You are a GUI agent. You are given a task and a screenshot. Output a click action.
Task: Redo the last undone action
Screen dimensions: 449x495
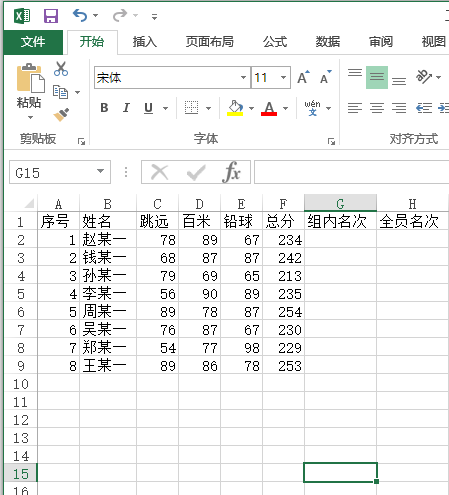[x=120, y=15]
